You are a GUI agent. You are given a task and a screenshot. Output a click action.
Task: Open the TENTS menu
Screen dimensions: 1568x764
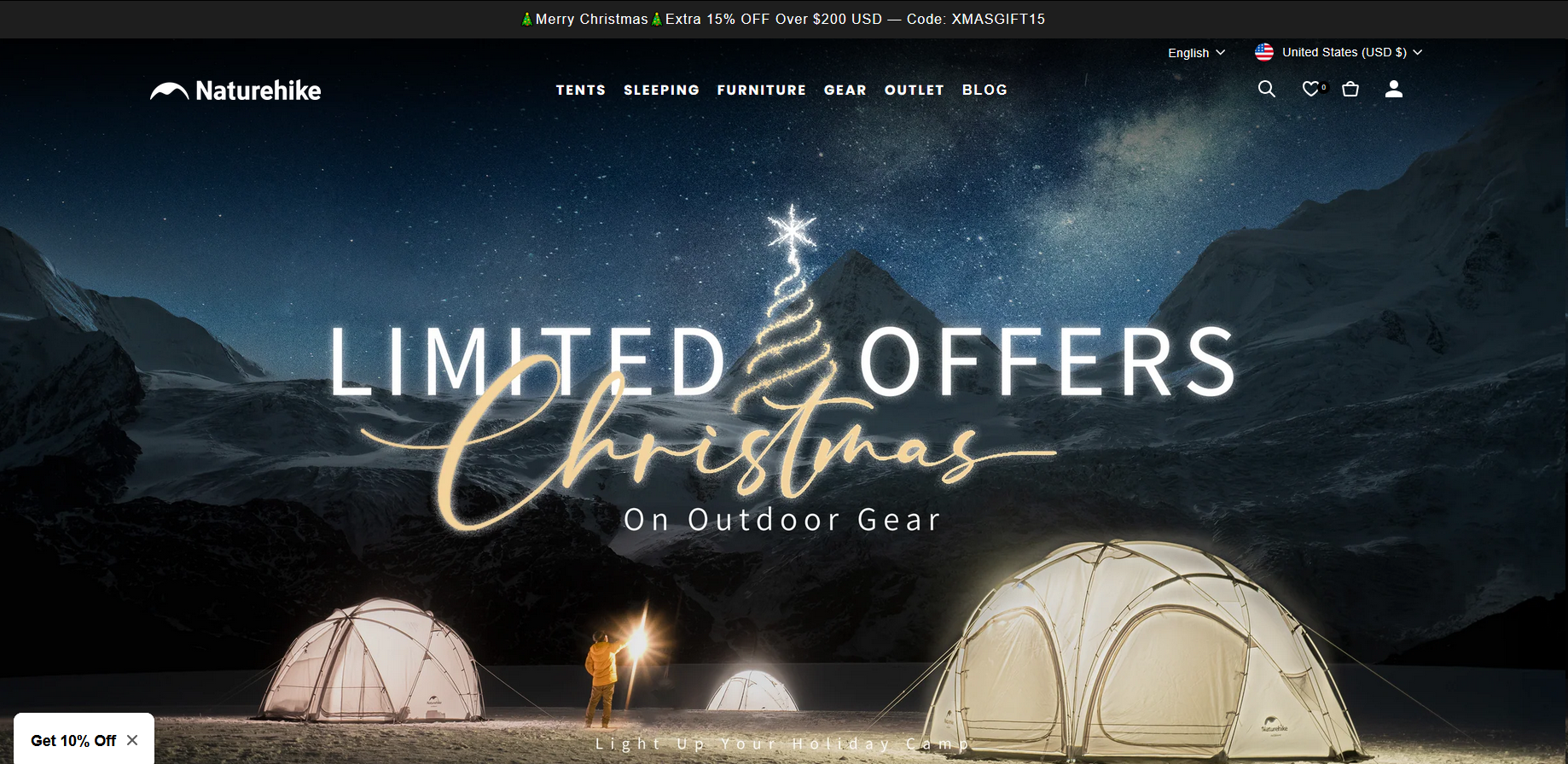581,90
